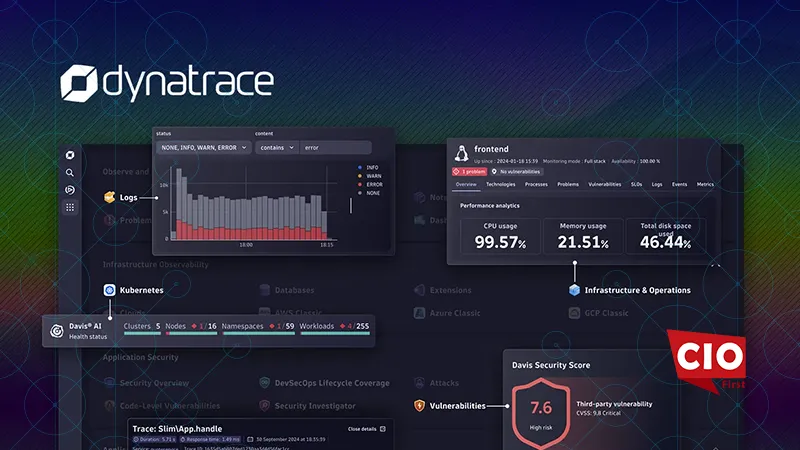Click the Code-Level Vulnerabilities icon

109,406
